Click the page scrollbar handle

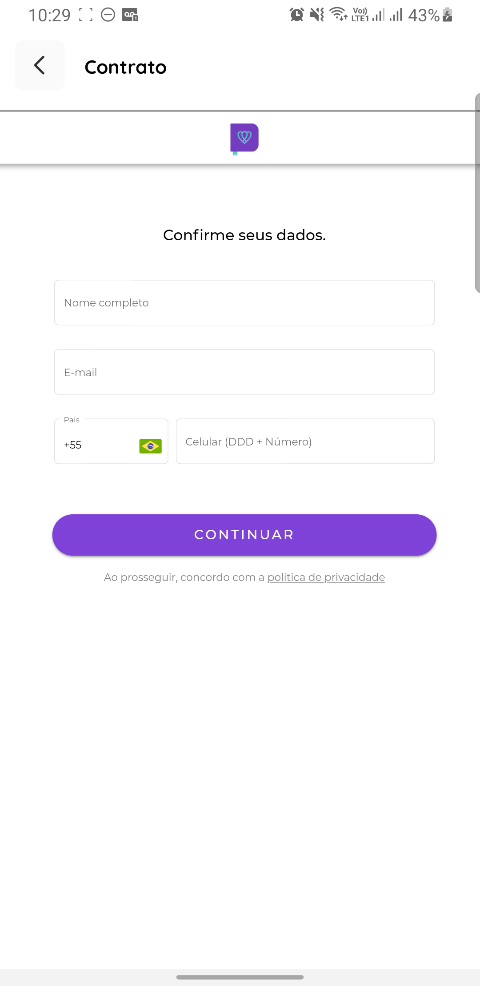click(x=477, y=192)
